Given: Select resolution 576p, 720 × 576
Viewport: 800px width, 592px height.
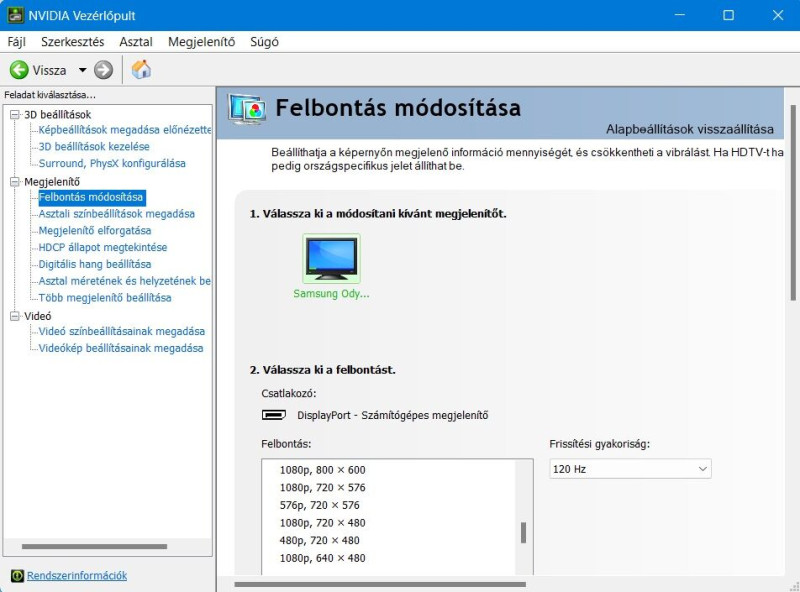Looking at the screenshot, I should pyautogui.click(x=319, y=505).
